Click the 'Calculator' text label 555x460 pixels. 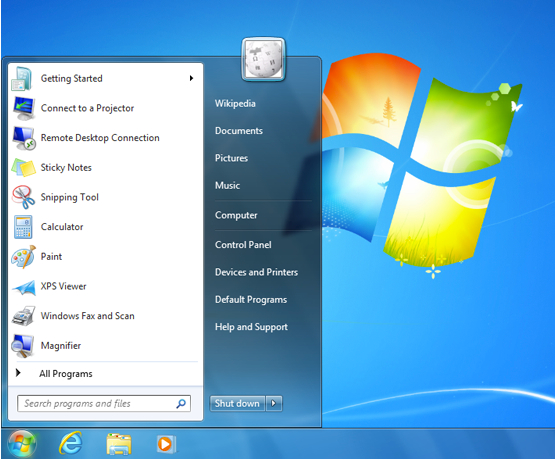point(62,227)
